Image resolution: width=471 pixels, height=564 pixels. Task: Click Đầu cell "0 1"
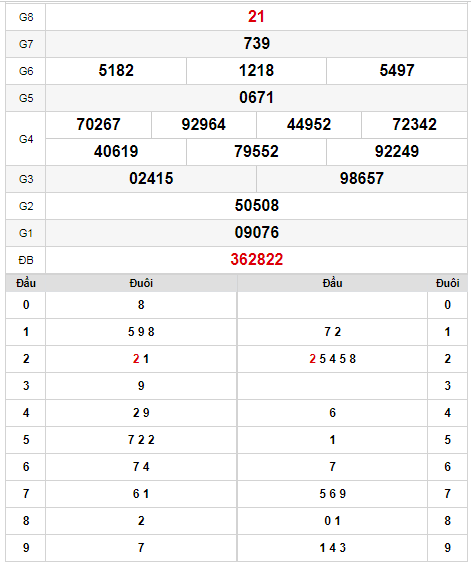point(332,520)
